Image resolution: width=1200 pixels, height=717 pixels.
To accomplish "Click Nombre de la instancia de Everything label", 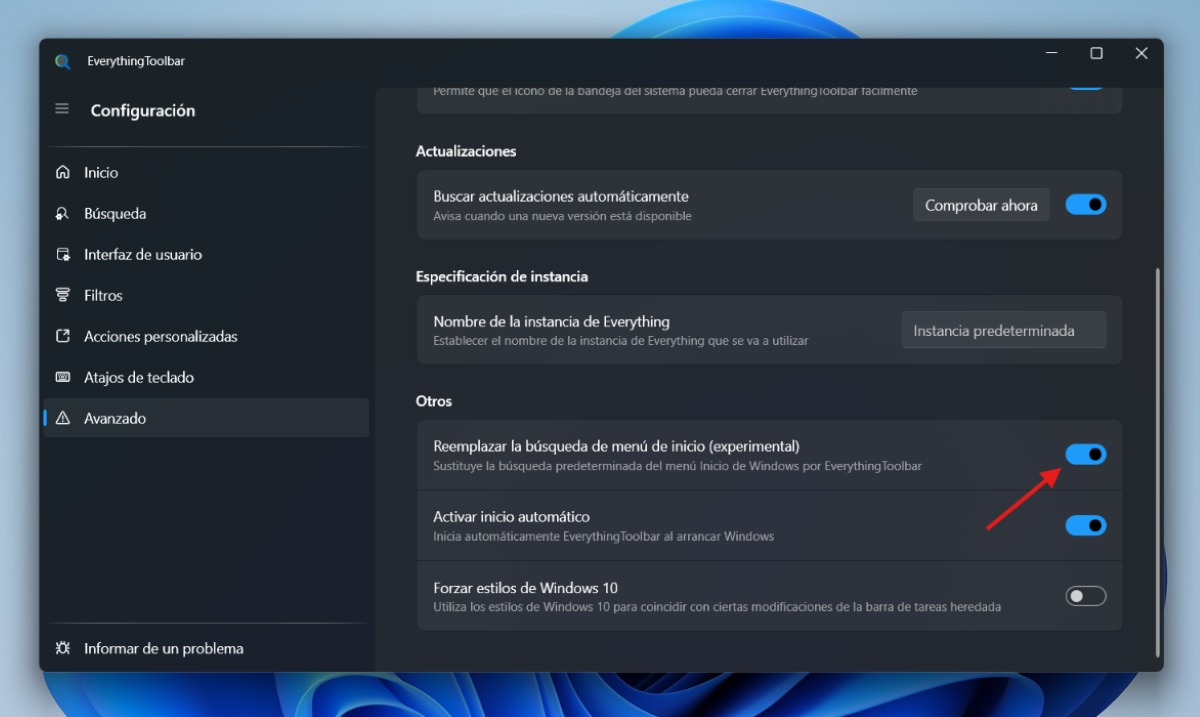I will click(551, 322).
